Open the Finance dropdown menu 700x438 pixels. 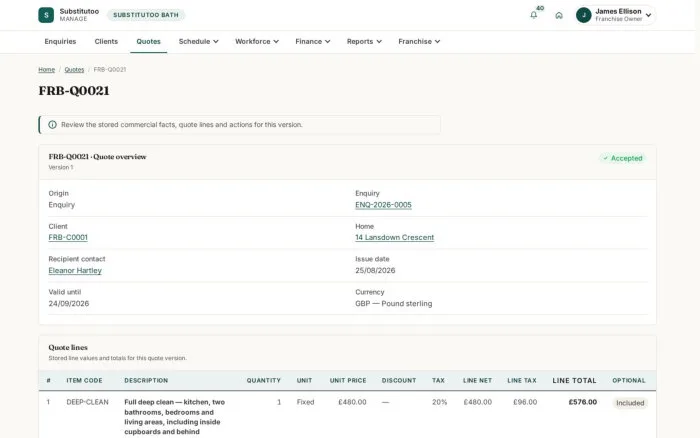pyautogui.click(x=312, y=42)
